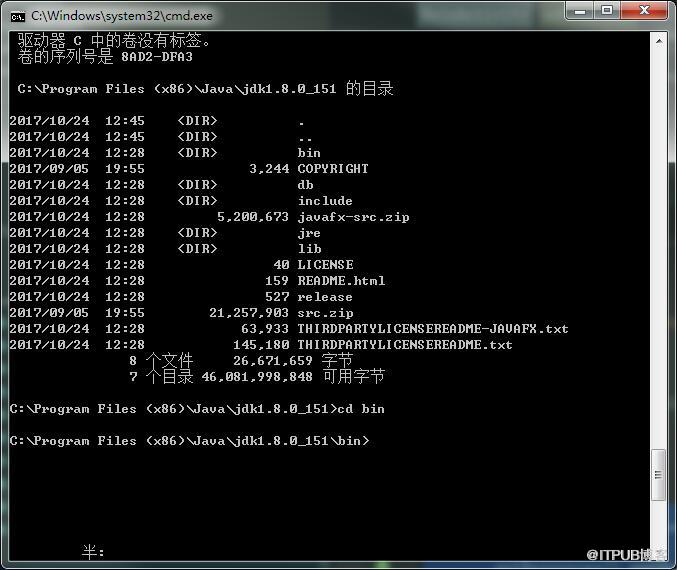This screenshot has height=570, width=677.
Task: Click the 'lib' directory entry
Action: [x=310, y=249]
